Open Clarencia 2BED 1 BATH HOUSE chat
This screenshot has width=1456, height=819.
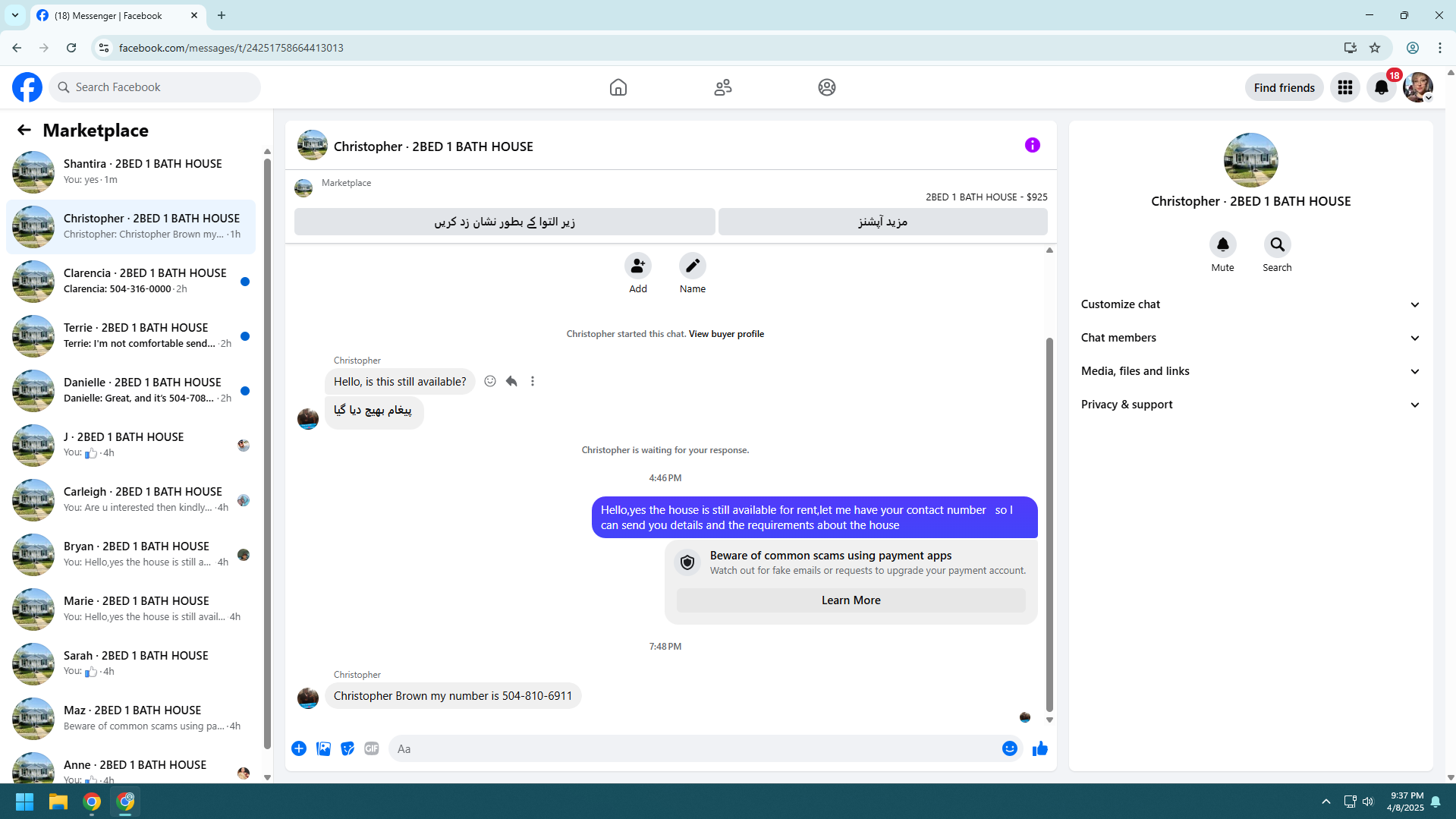tap(131, 281)
